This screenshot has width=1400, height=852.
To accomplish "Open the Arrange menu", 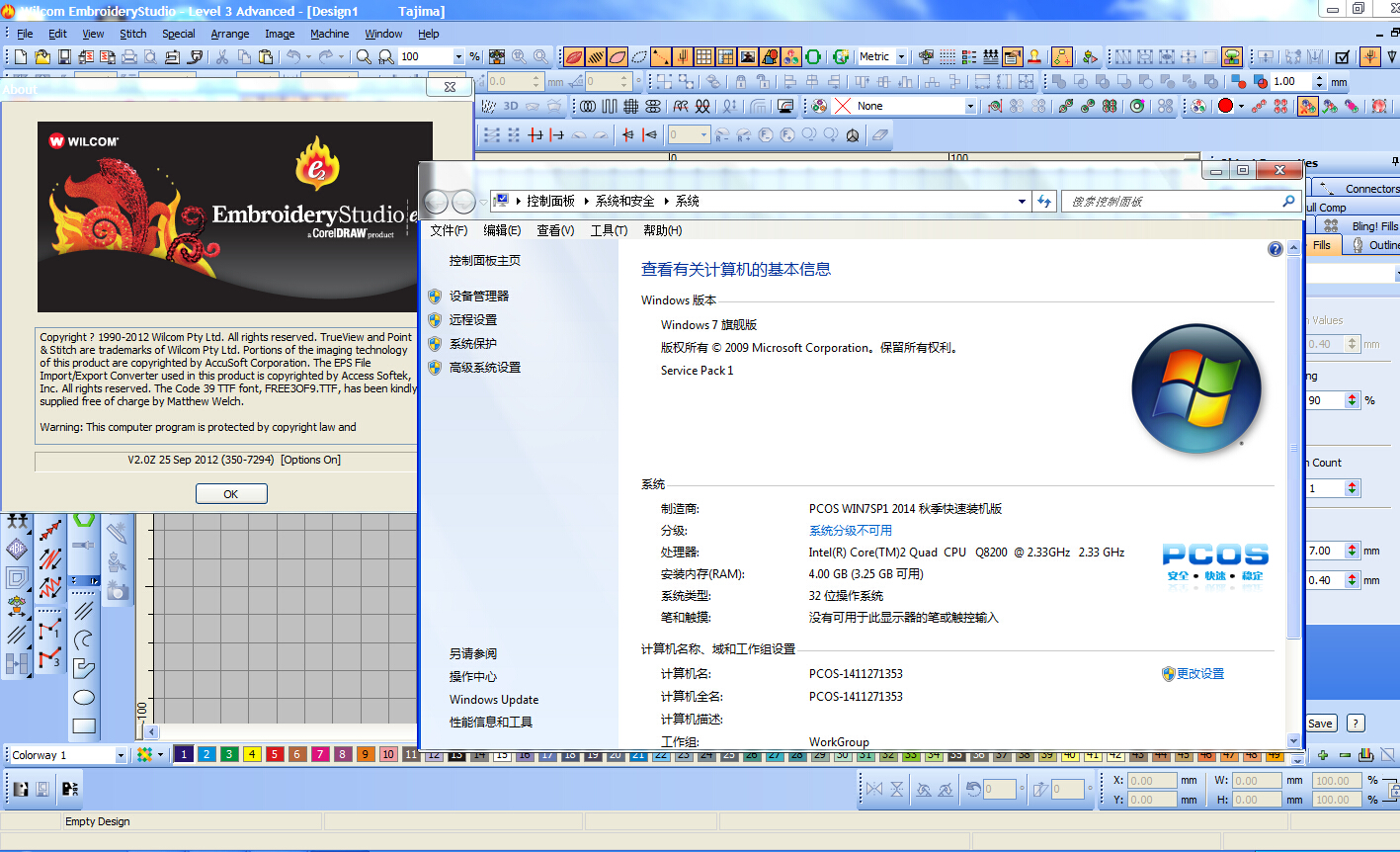I will point(230,34).
